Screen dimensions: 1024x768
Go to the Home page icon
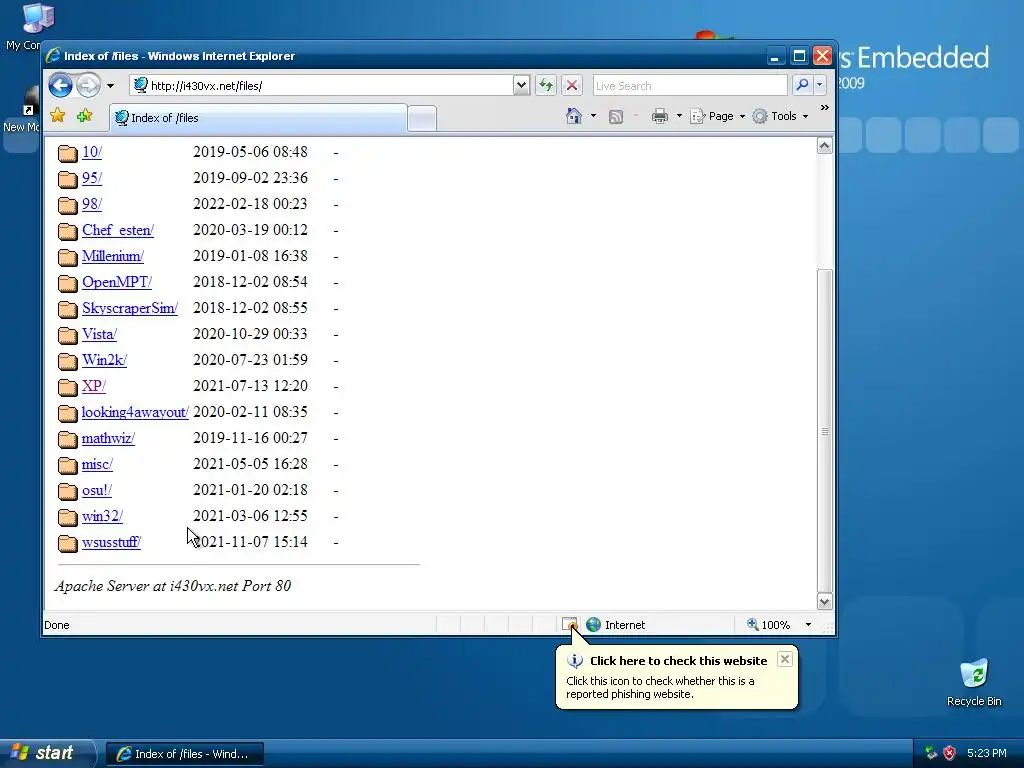pyautogui.click(x=573, y=116)
